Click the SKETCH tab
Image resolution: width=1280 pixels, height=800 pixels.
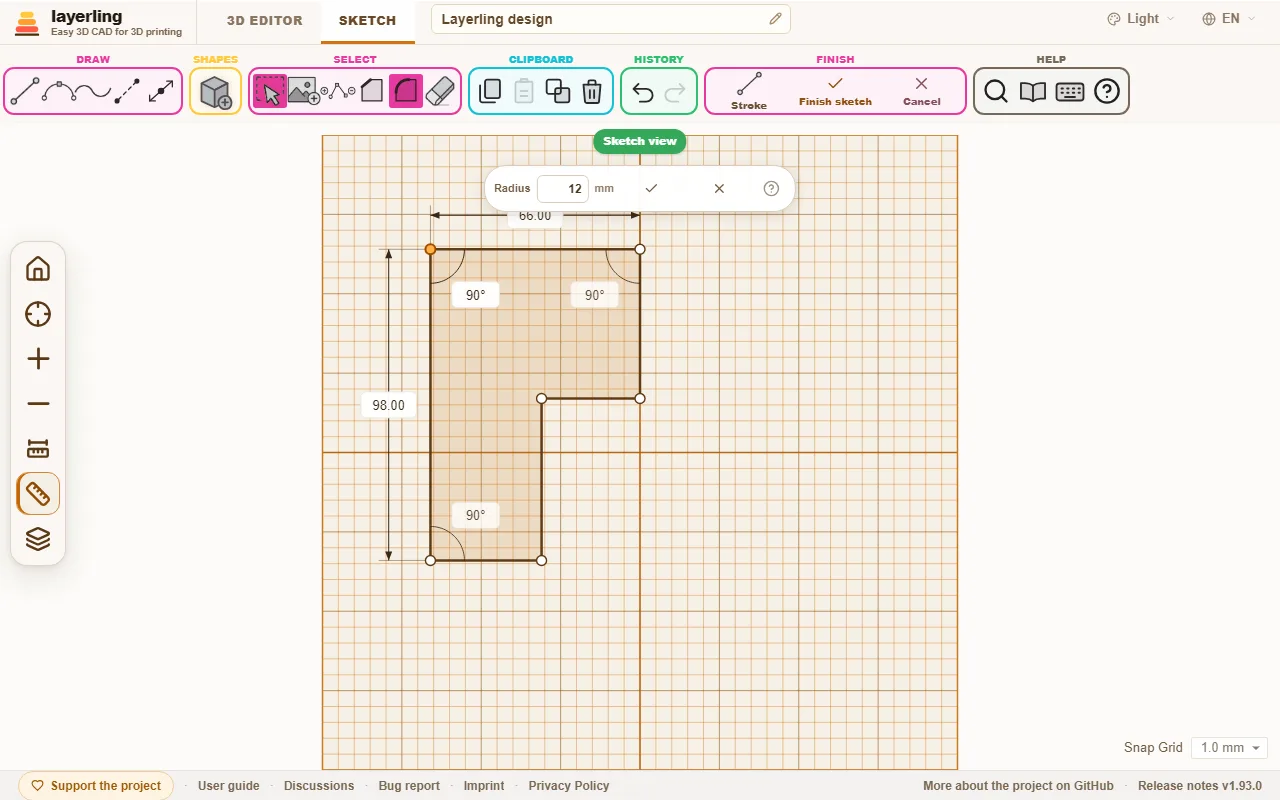[x=367, y=20]
